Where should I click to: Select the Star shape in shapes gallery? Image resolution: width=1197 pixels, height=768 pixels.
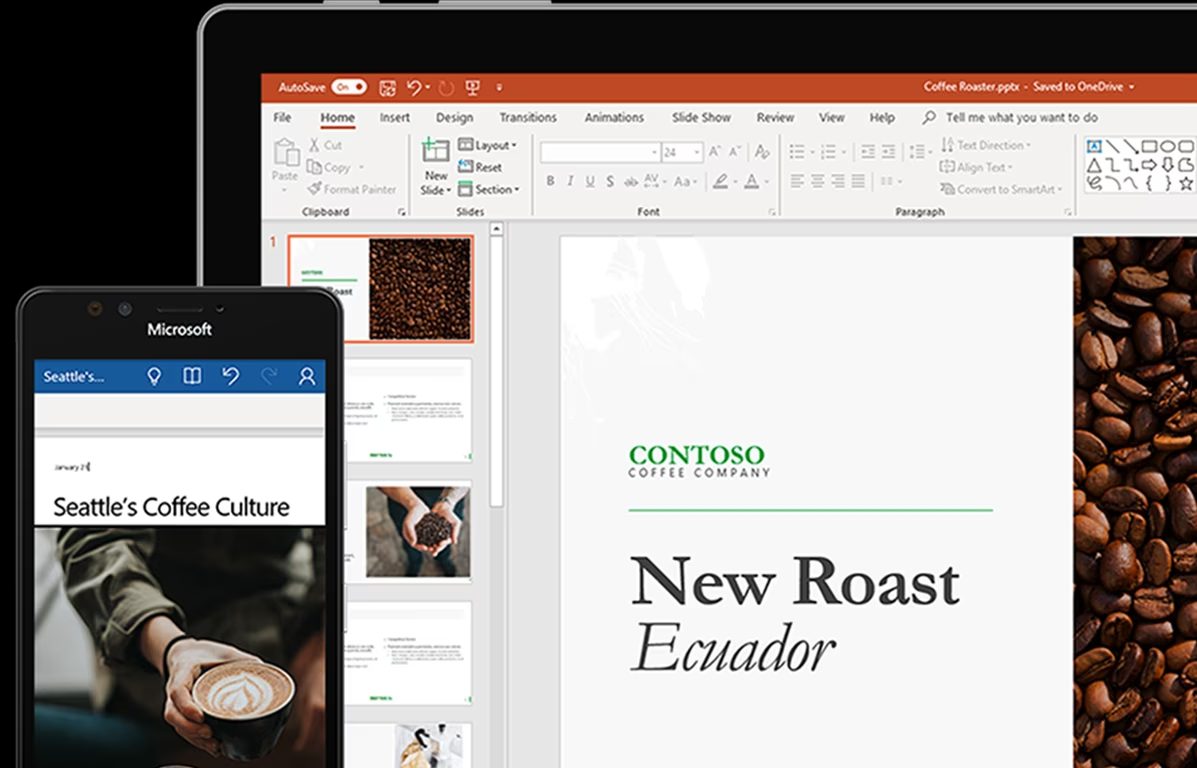pos(1186,183)
